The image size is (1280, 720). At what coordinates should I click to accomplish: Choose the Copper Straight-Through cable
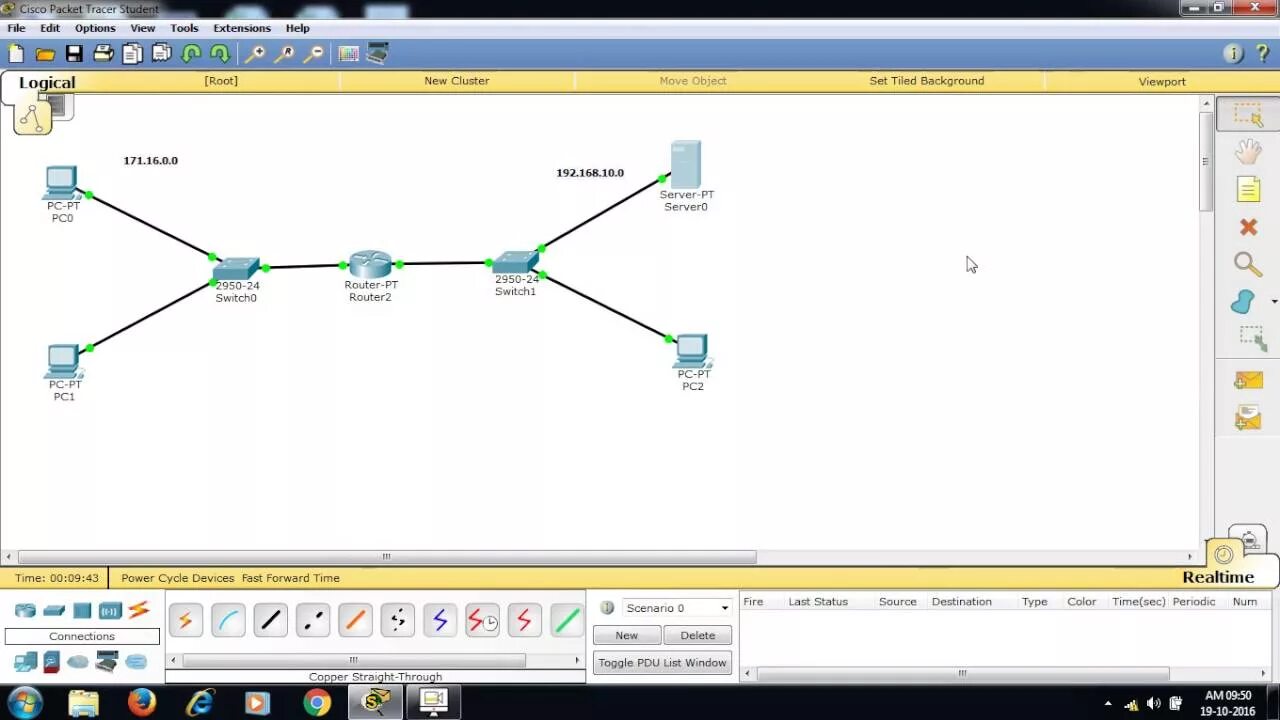270,621
